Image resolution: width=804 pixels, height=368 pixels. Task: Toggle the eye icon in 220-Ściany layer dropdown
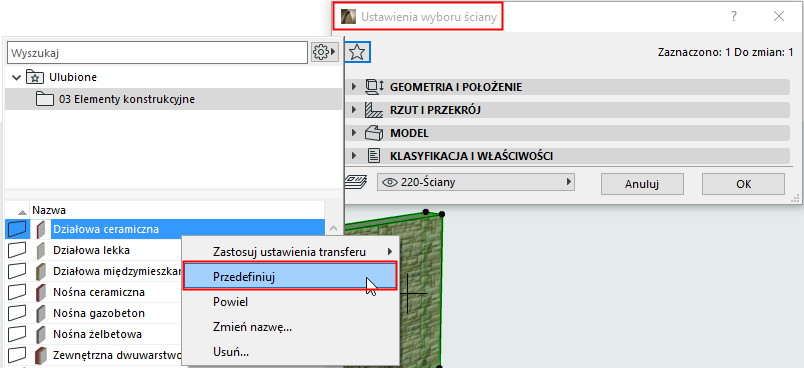390,181
